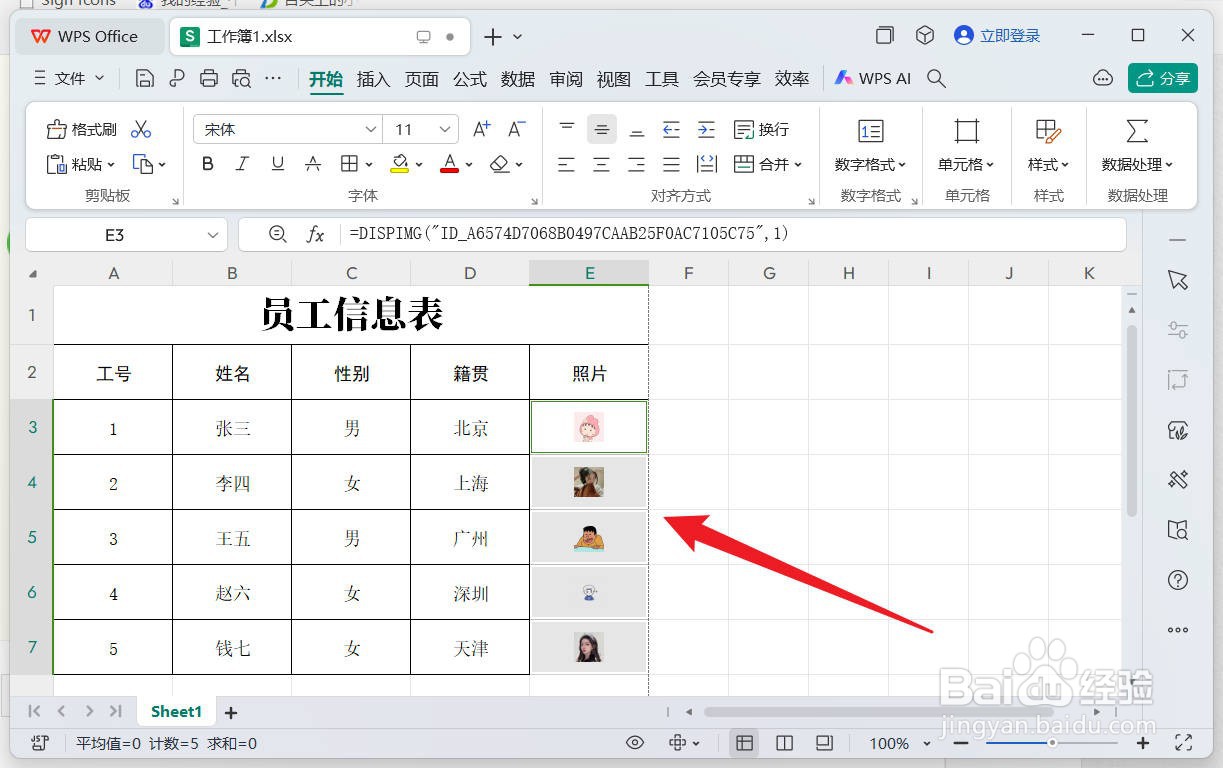Toggle Underline formatting
This screenshot has width=1223, height=768.
[x=278, y=164]
